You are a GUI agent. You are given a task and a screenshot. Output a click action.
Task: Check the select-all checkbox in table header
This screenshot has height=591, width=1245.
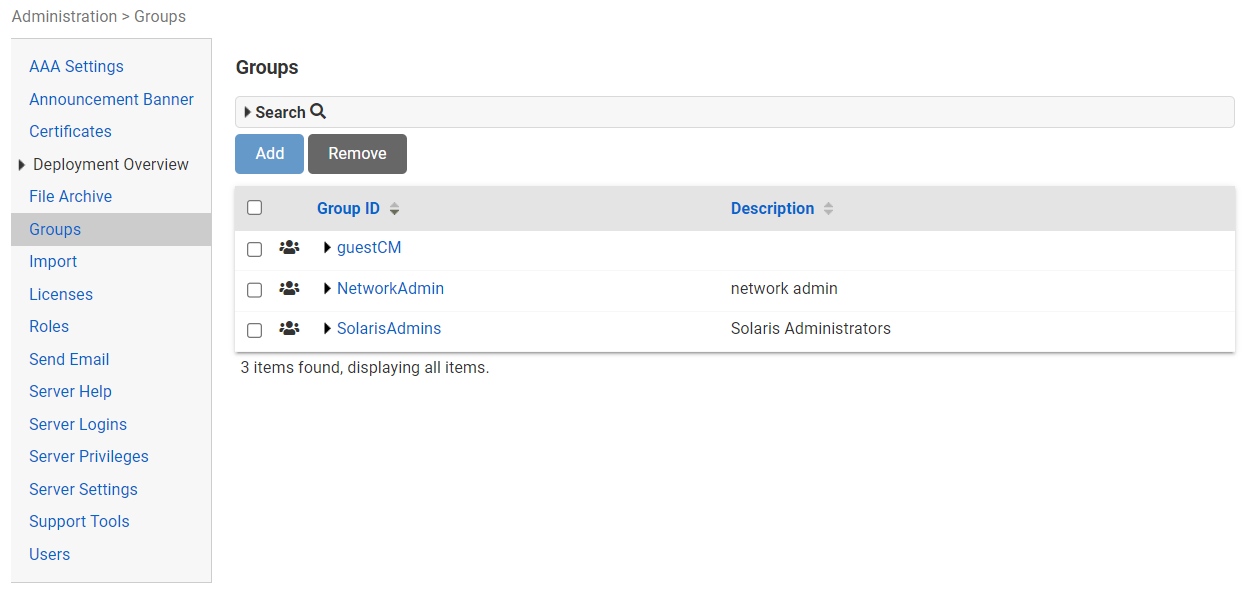[254, 208]
